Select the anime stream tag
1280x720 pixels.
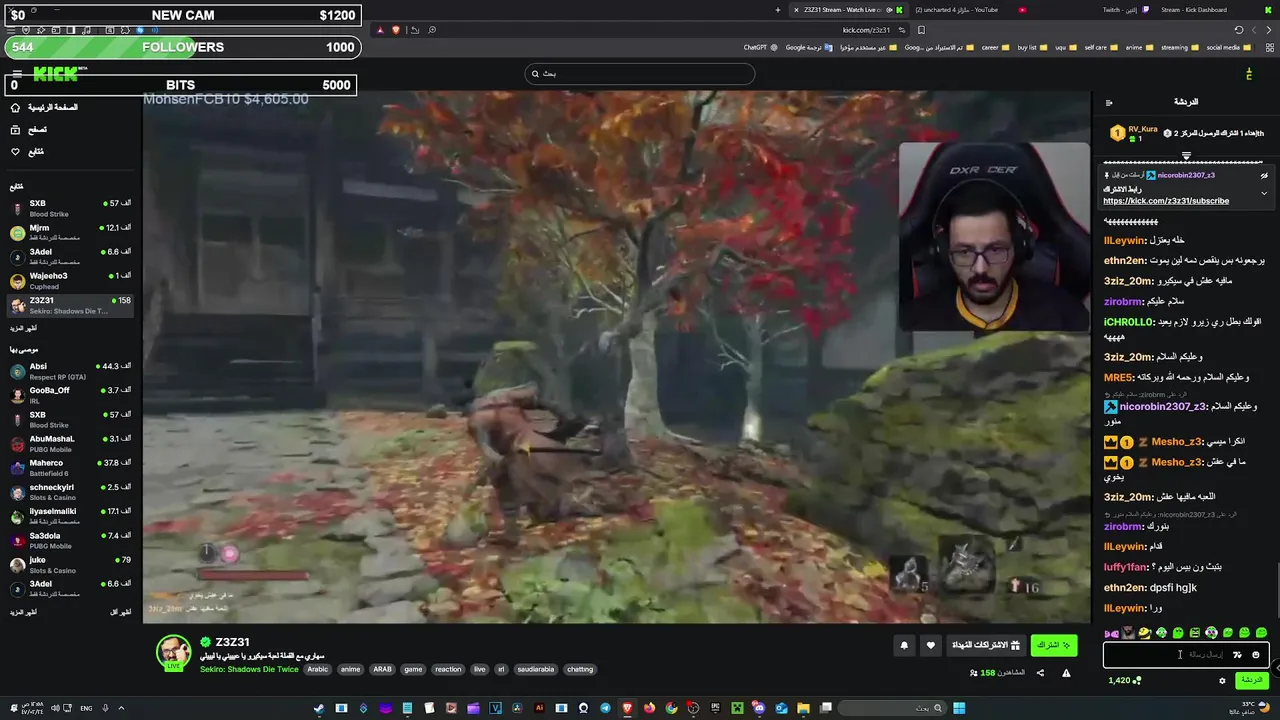coord(350,669)
